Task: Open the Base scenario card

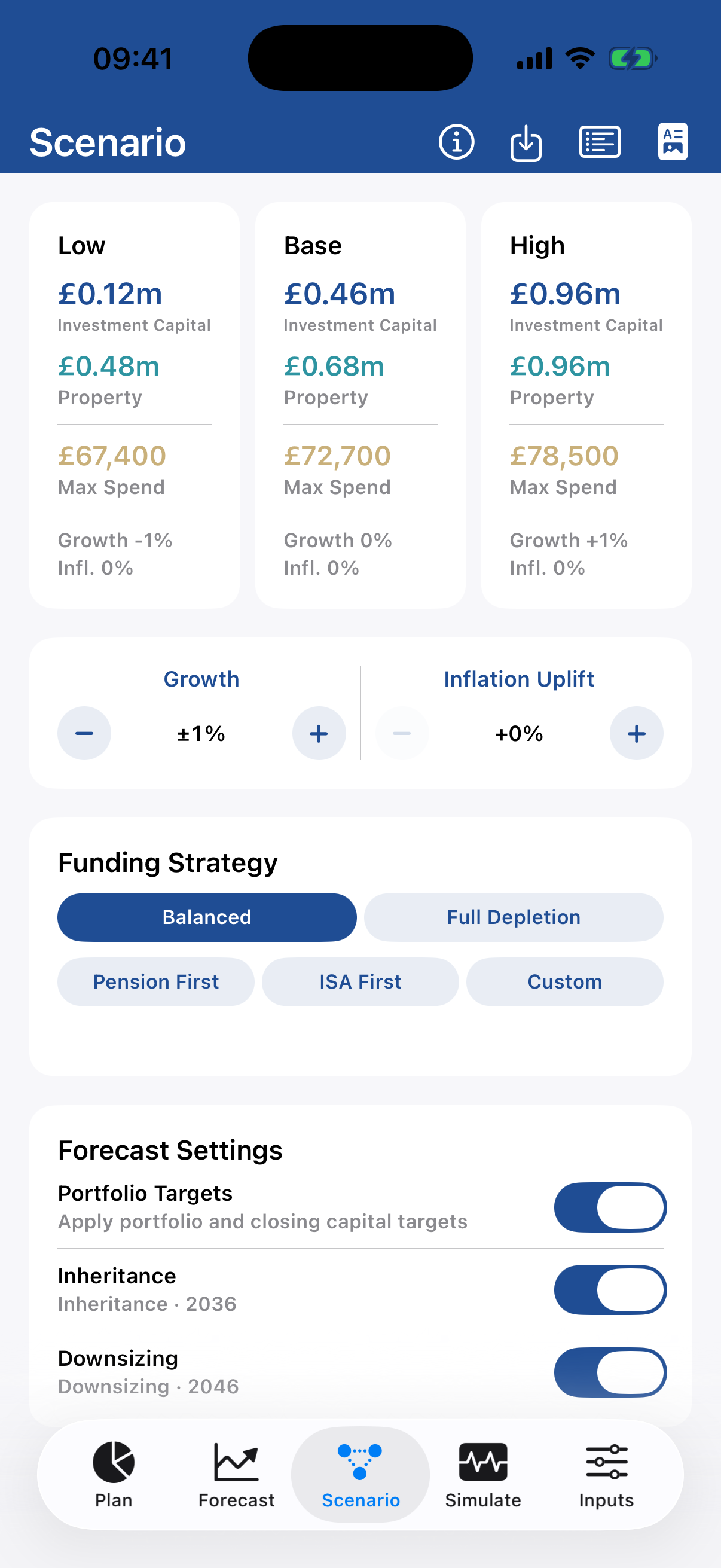Action: coord(360,405)
